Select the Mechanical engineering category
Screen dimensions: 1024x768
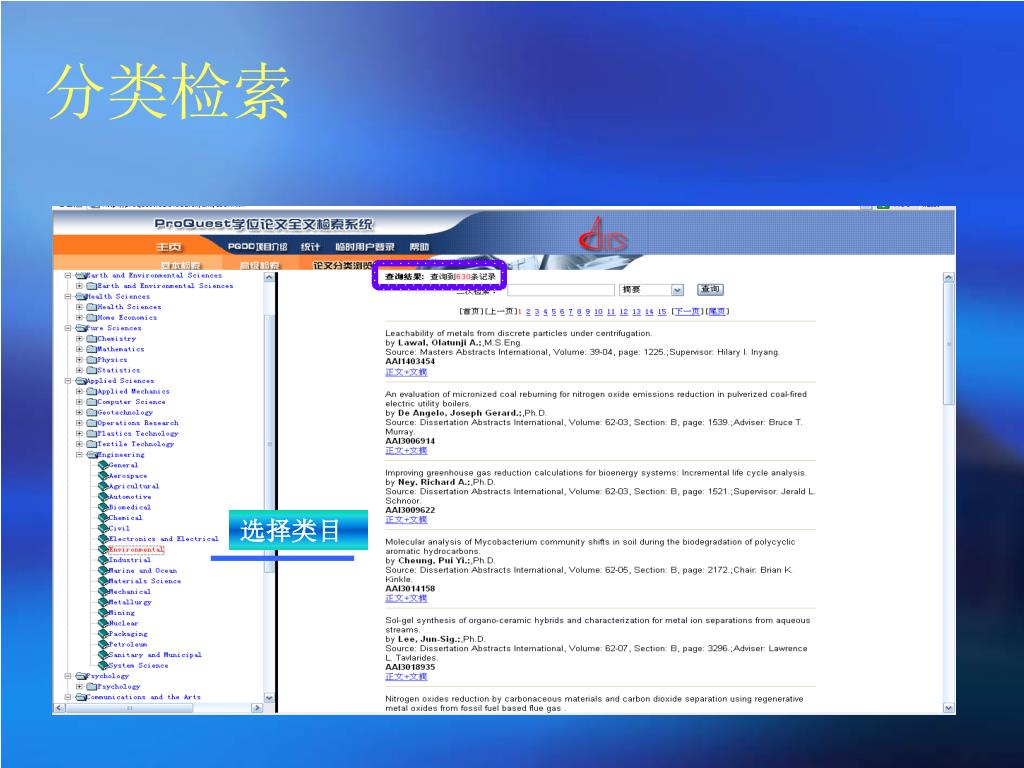coord(129,592)
